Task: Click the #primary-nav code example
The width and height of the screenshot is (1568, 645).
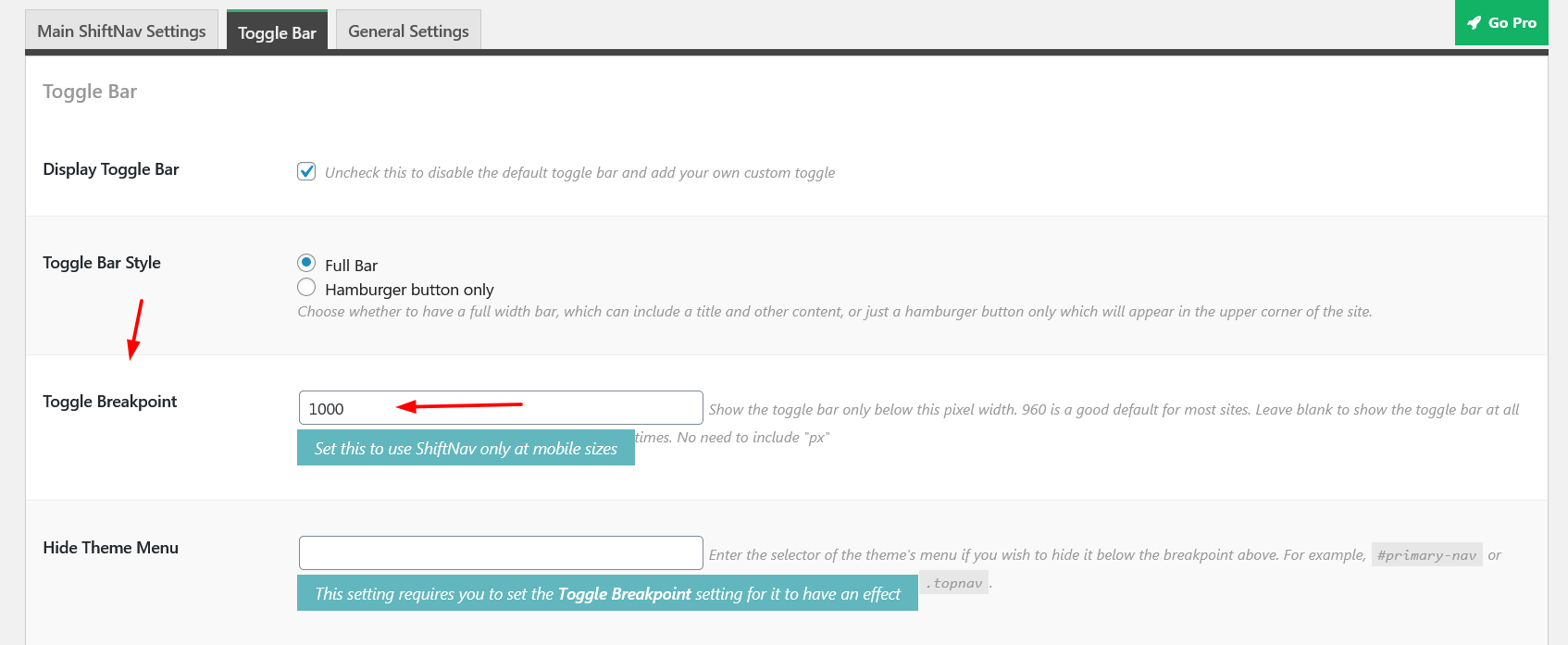Action: [x=1426, y=555]
